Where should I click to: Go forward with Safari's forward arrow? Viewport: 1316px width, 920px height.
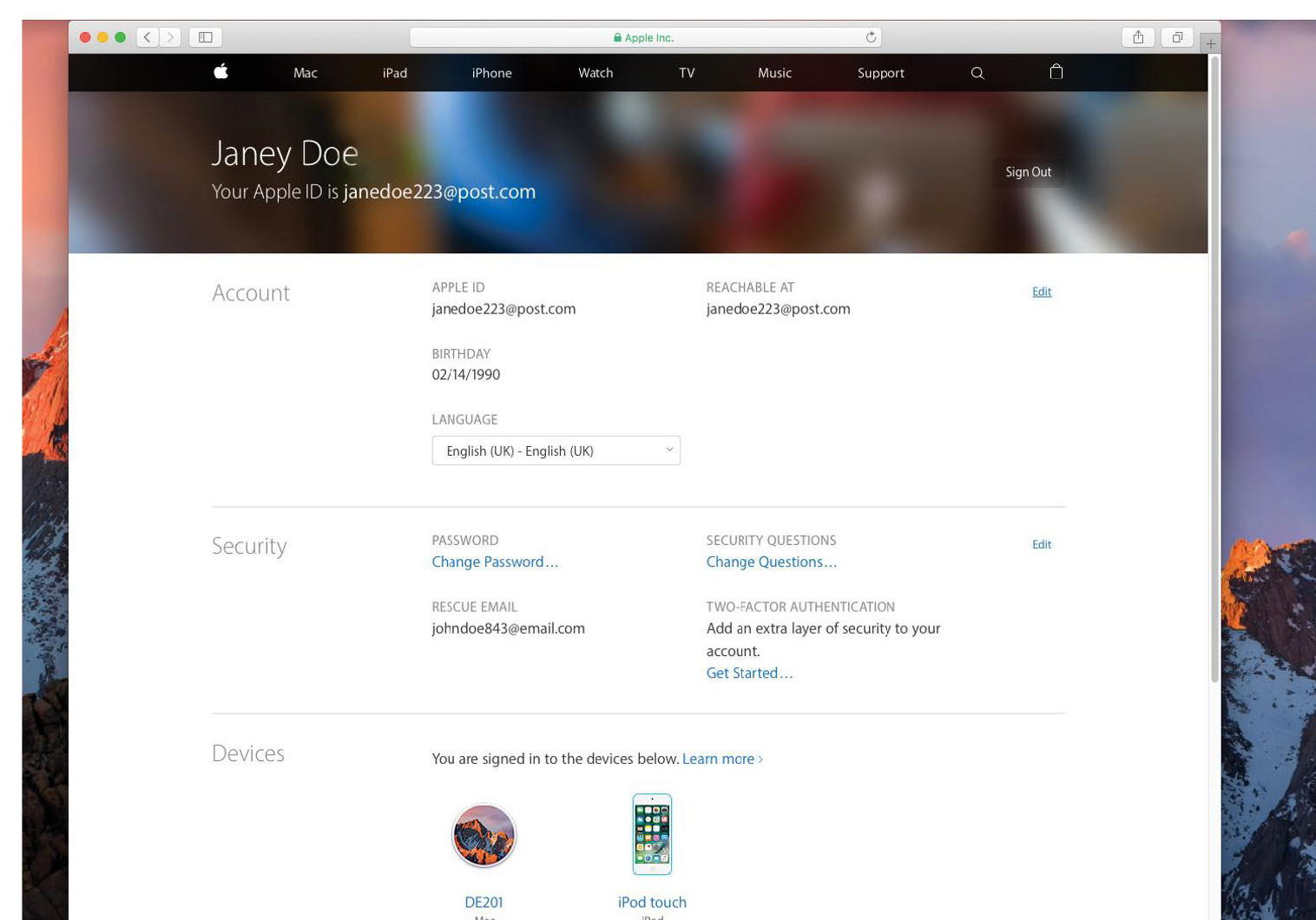pos(170,37)
